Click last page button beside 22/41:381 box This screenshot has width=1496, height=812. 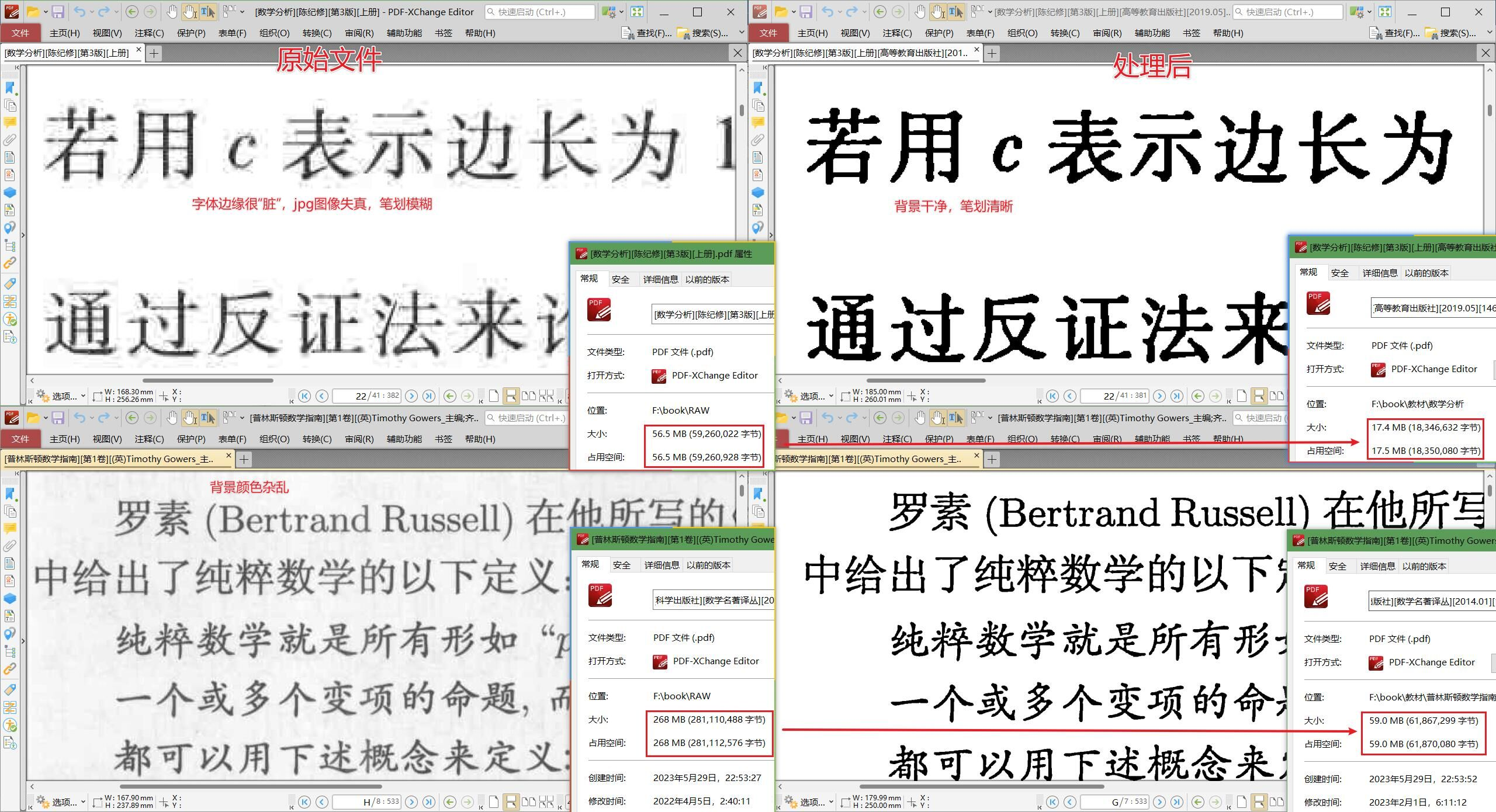pyautogui.click(x=1177, y=396)
